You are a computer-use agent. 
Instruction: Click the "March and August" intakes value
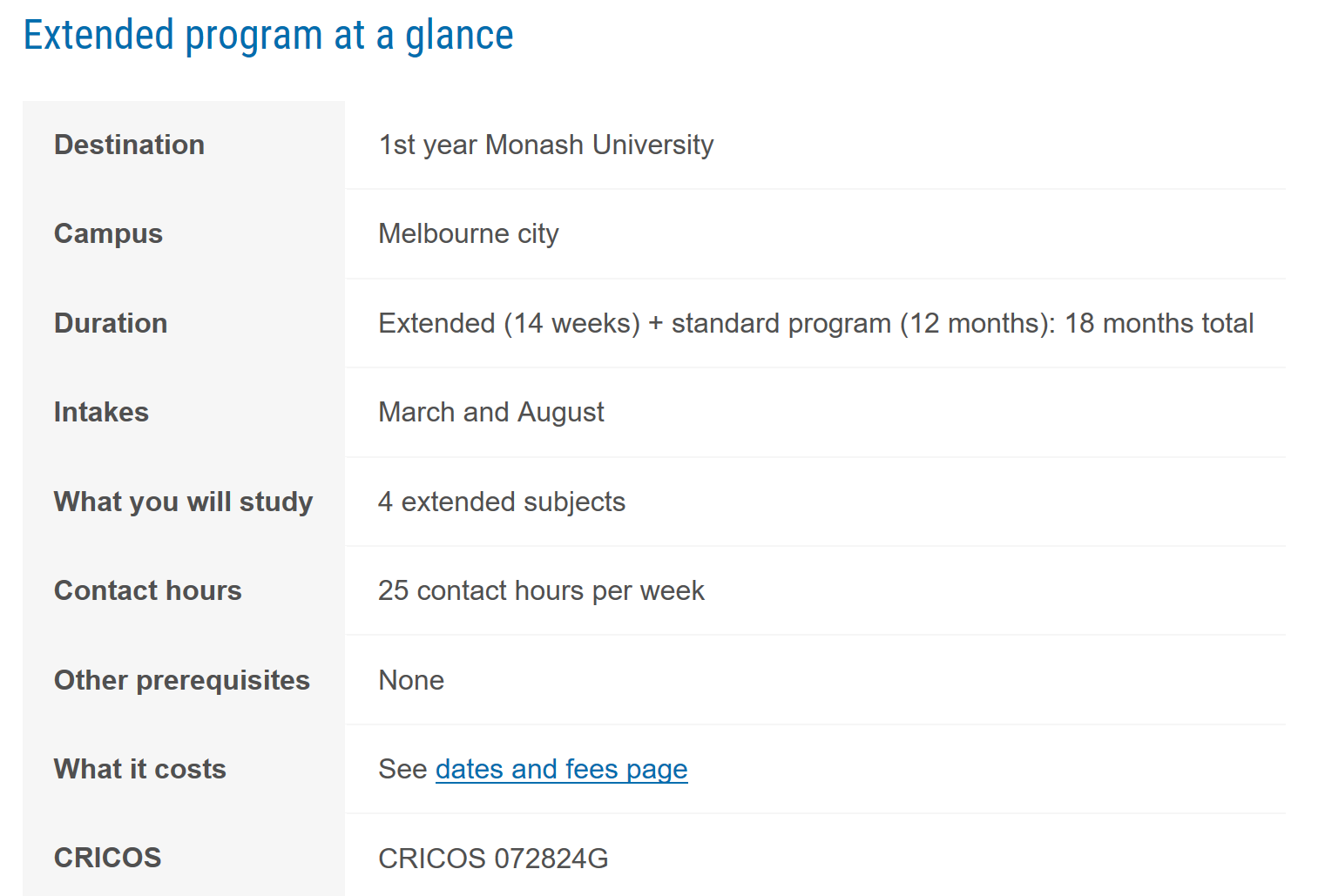tap(490, 412)
